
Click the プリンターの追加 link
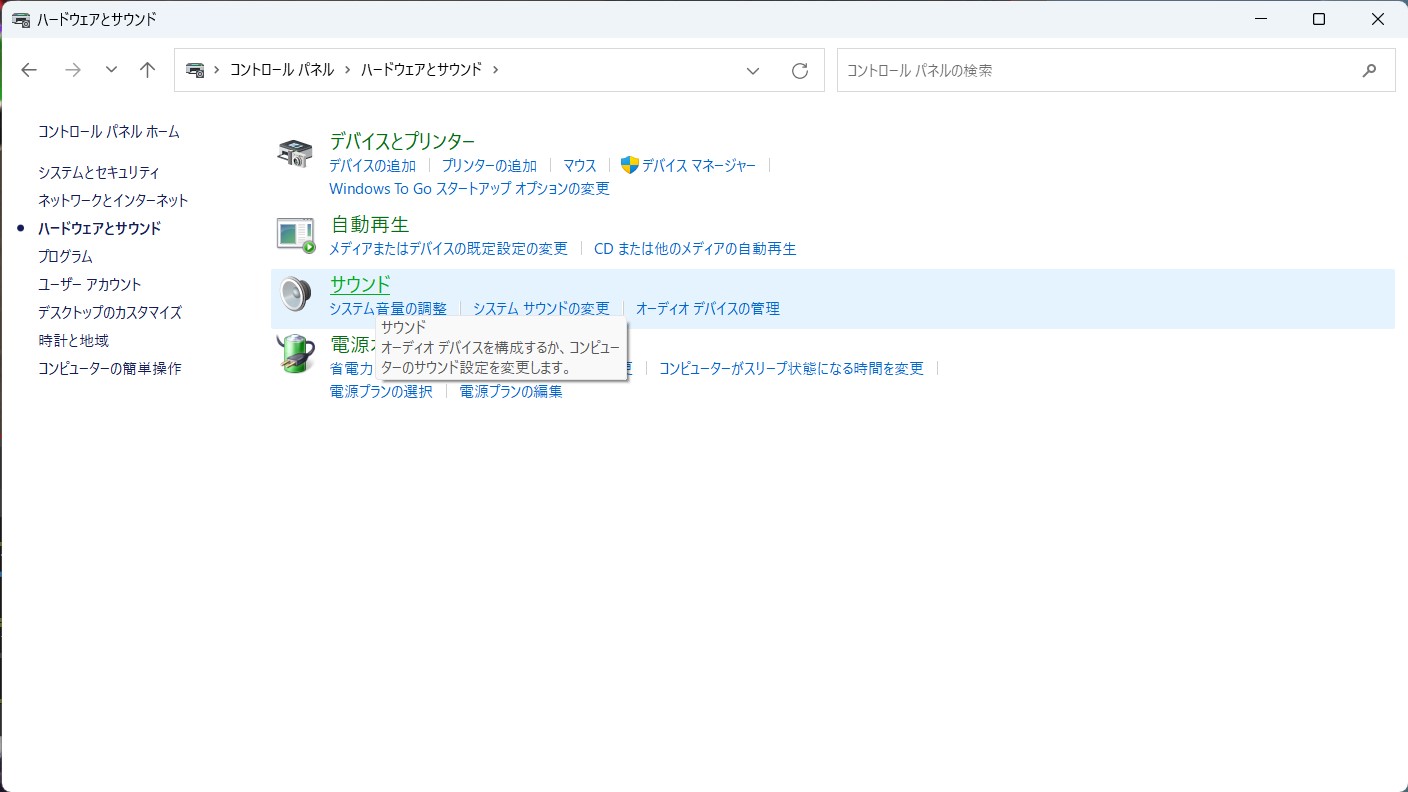489,166
